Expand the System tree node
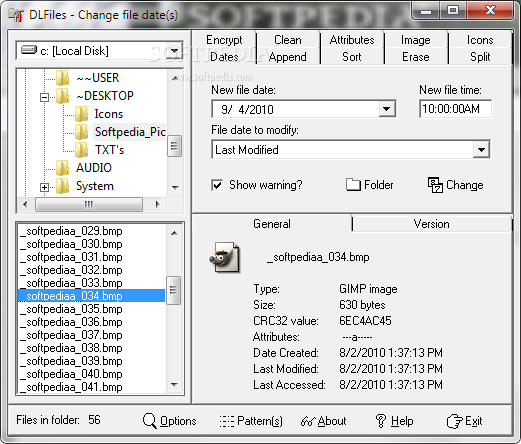This screenshot has height=444, width=521. click(x=44, y=187)
